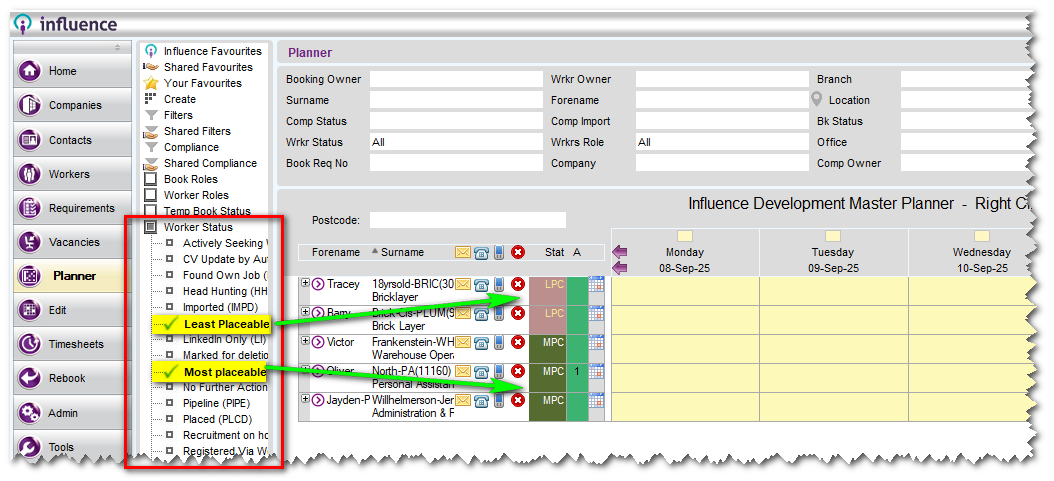Open the Tools wrench icon
Screen dimensions: 1054x481
click(30, 446)
